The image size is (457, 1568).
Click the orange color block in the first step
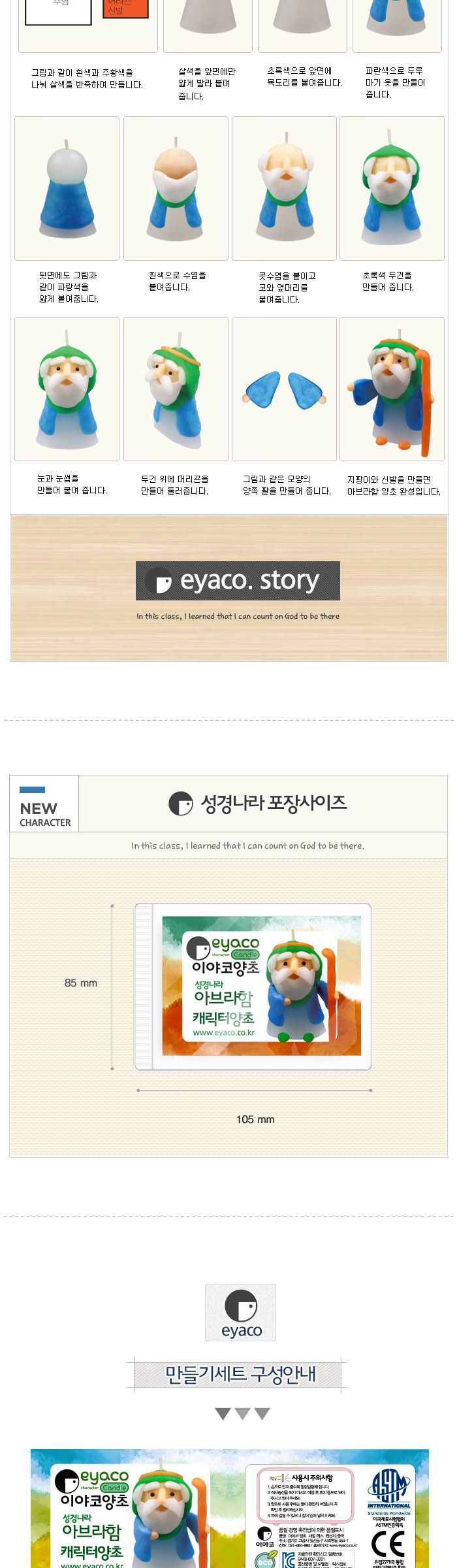[126, 9]
